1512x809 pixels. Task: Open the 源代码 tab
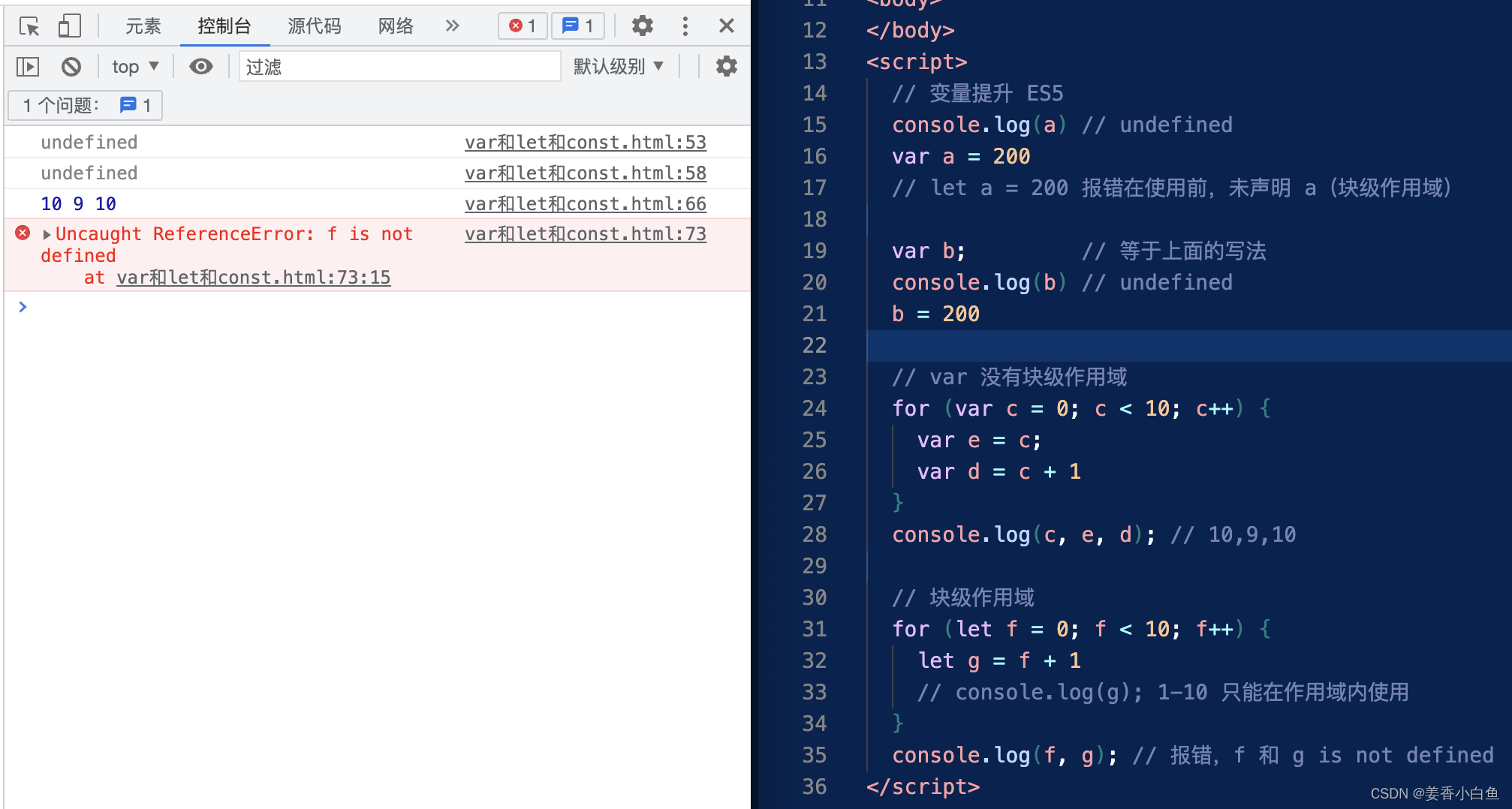(314, 26)
